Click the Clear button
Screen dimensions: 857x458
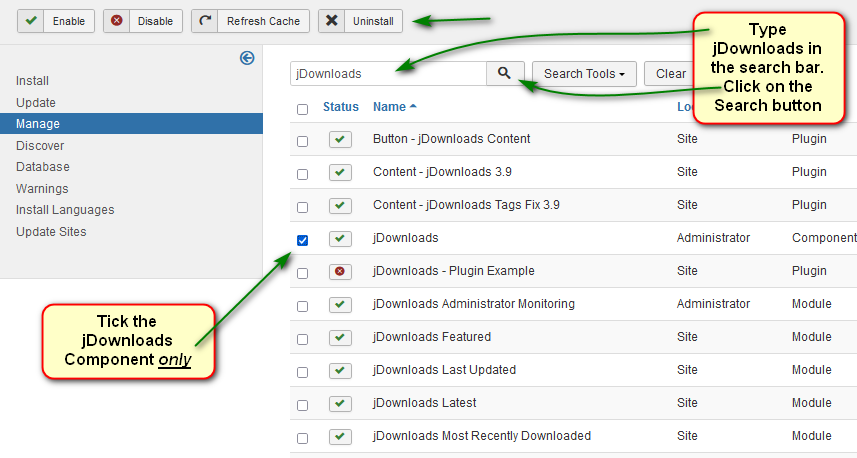(x=670, y=74)
